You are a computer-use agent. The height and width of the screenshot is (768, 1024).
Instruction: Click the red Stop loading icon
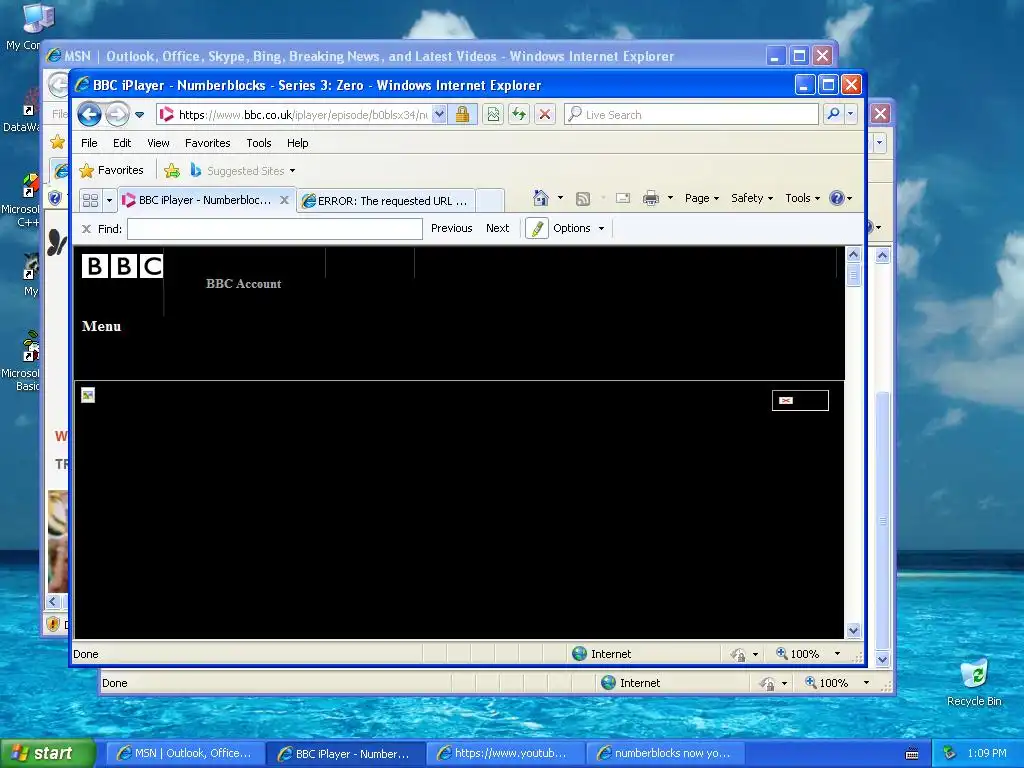pos(545,114)
